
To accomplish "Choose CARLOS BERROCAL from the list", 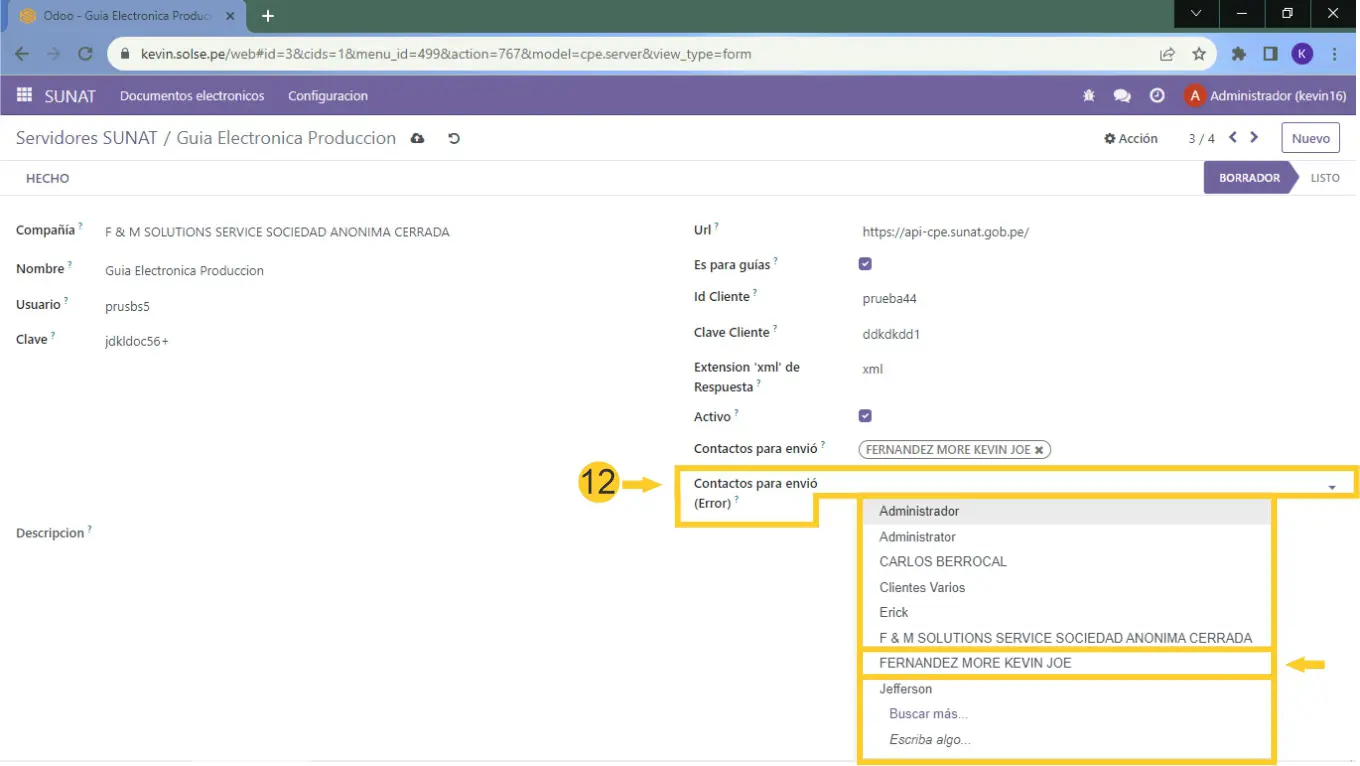I will (x=1067, y=561).
